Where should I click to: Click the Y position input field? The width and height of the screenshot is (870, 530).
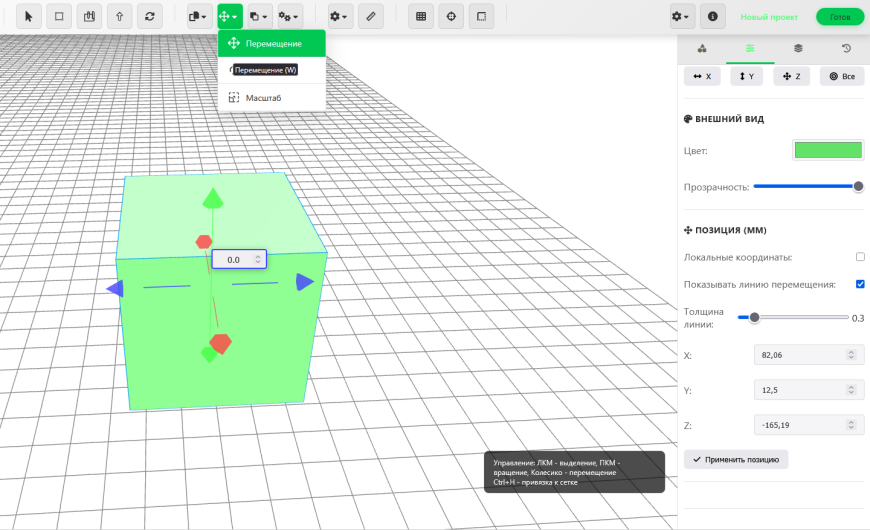809,390
